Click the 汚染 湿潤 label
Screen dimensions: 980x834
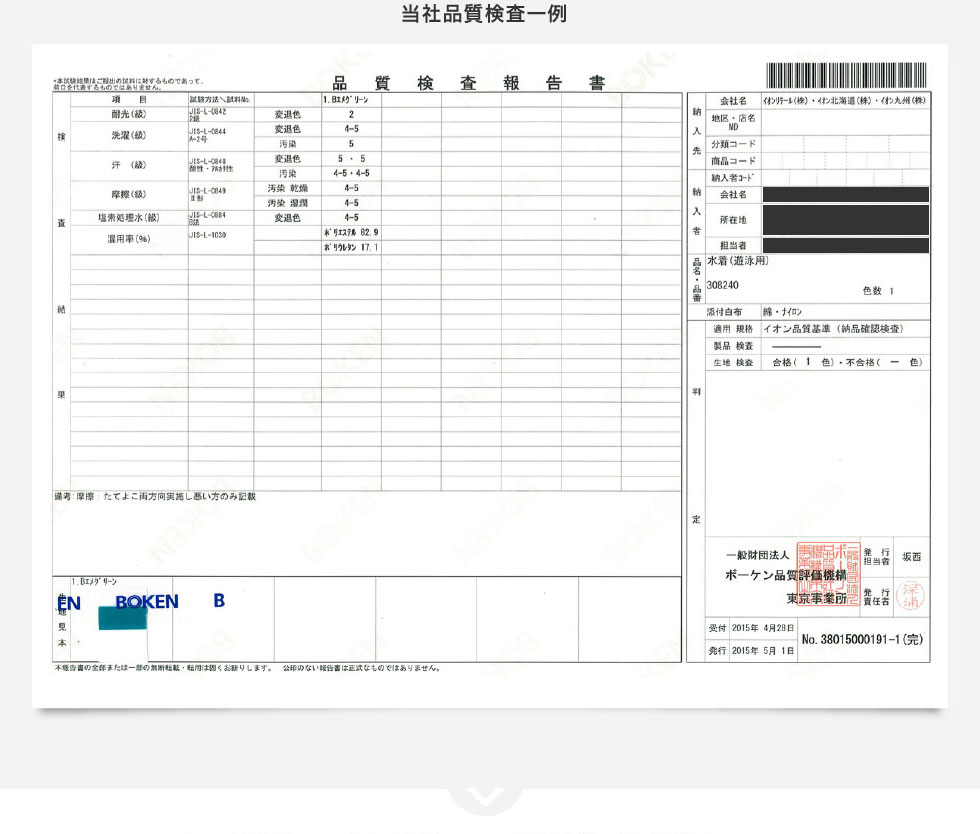(288, 203)
